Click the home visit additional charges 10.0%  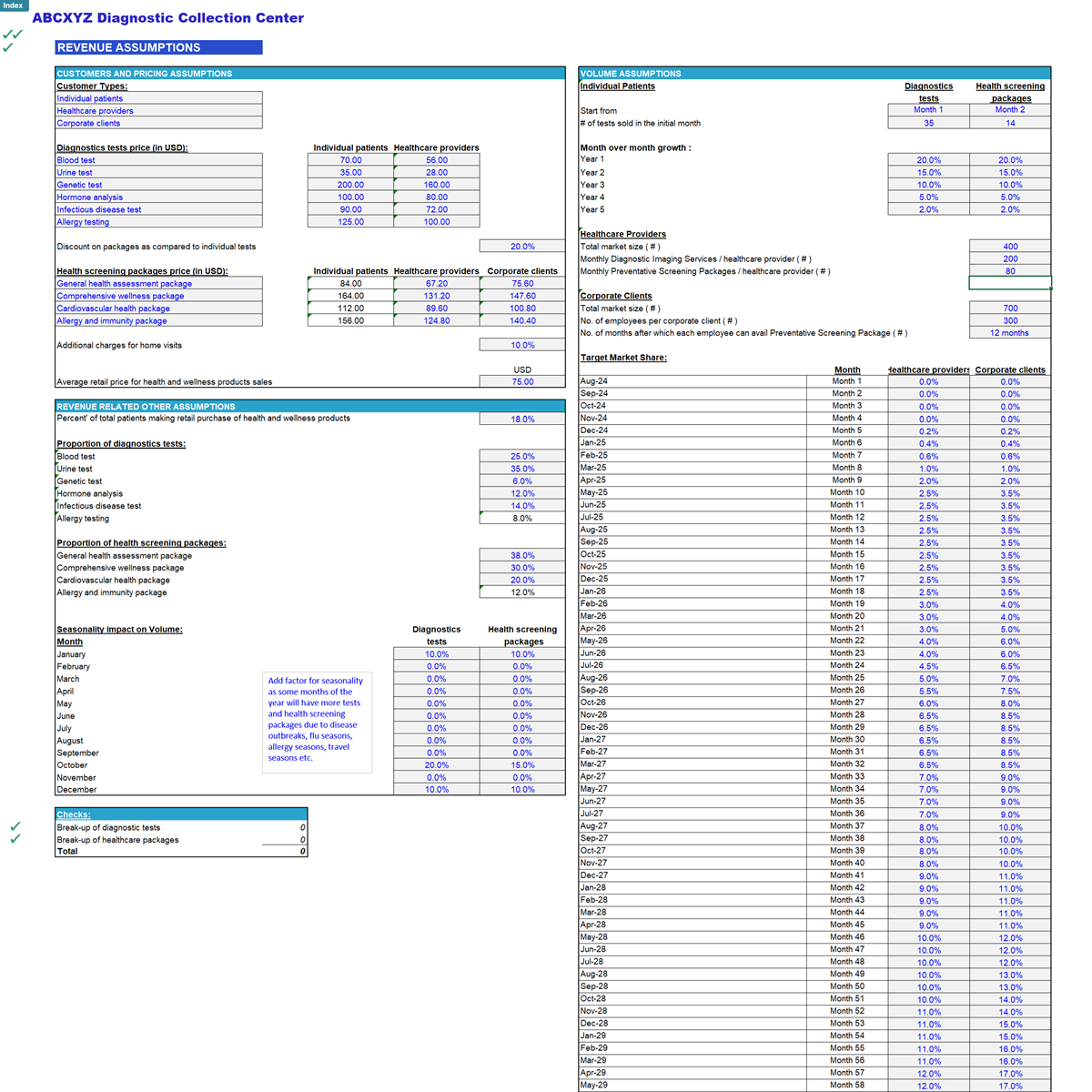click(x=522, y=346)
